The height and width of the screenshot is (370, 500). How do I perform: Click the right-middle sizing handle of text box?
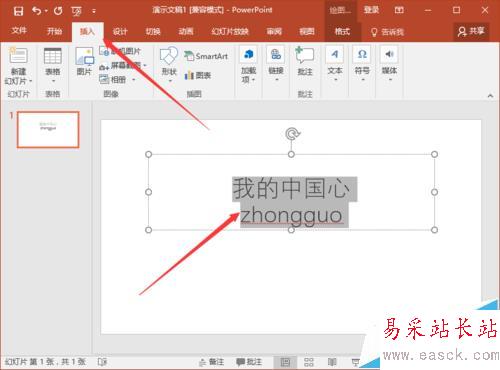(x=434, y=192)
